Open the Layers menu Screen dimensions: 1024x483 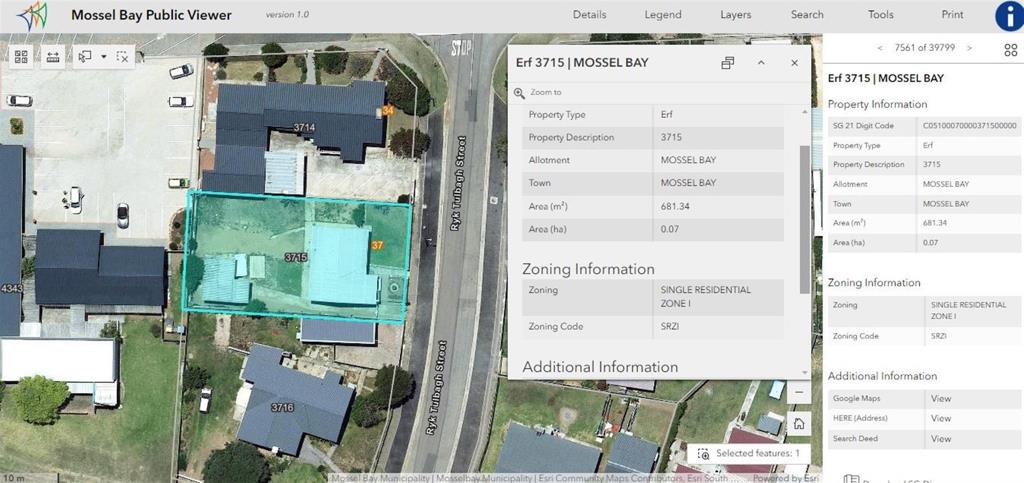(x=735, y=15)
